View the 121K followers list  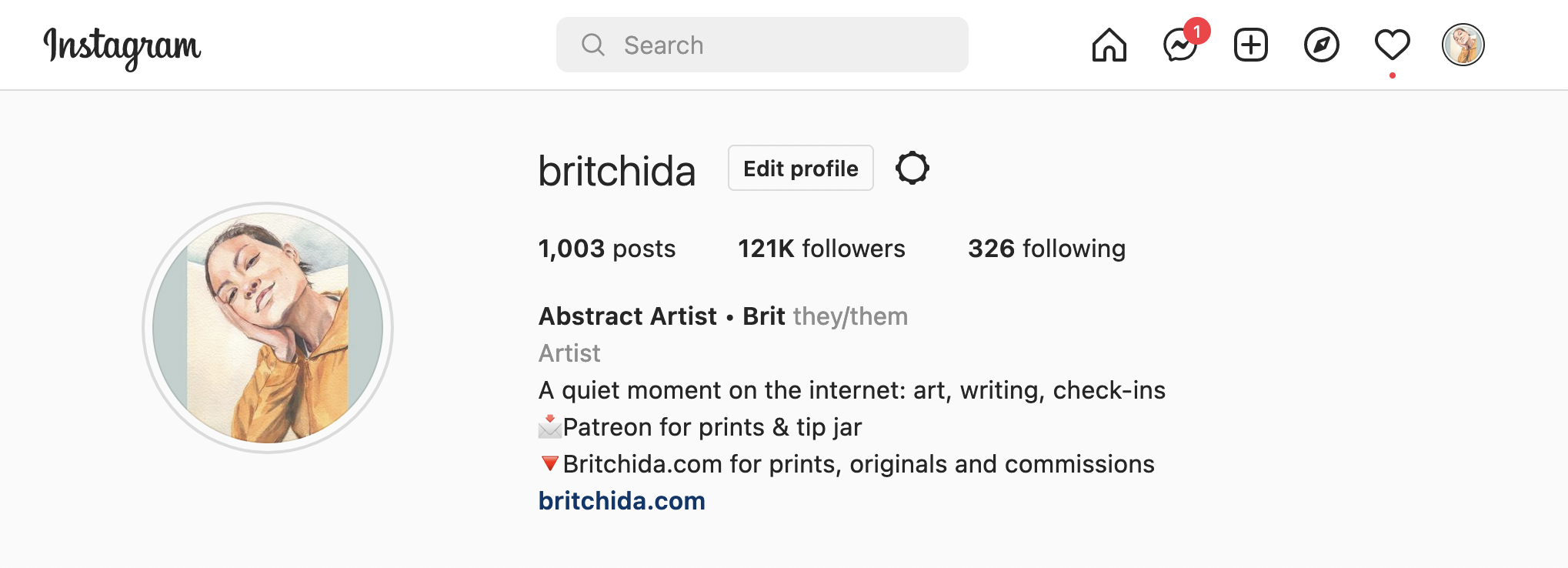point(821,248)
